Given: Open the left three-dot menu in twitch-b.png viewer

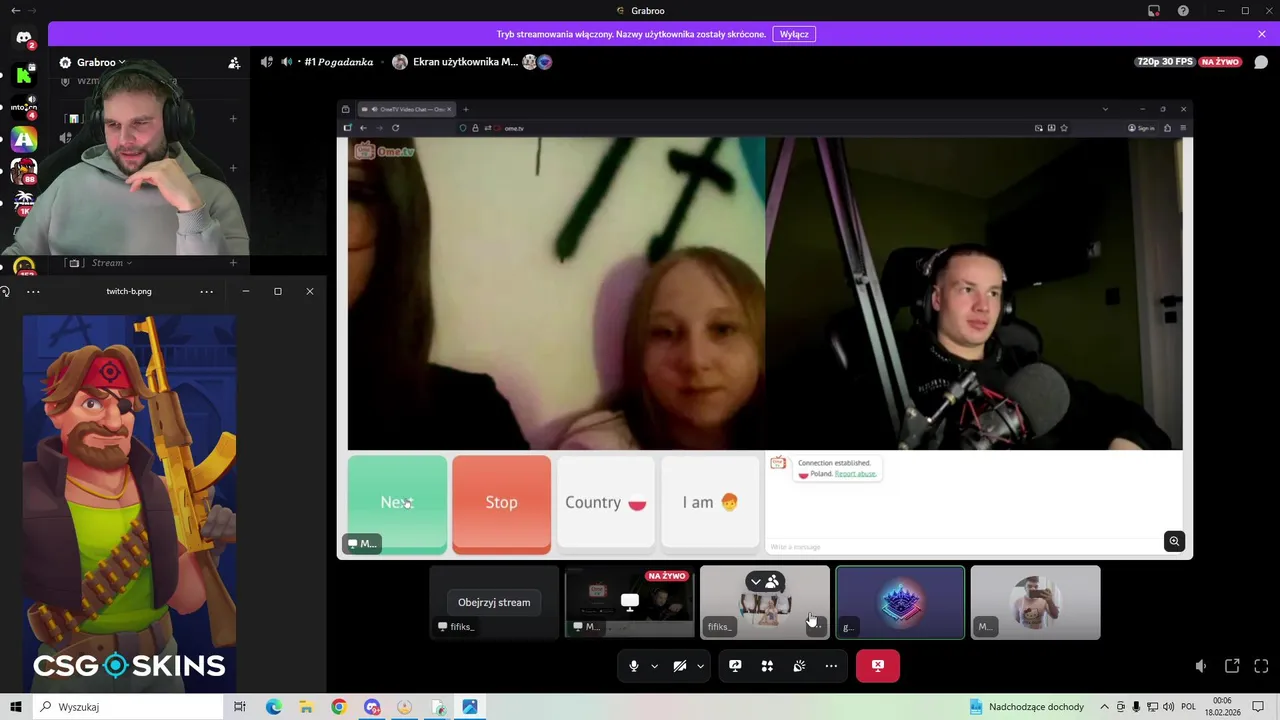Looking at the screenshot, I should click(x=33, y=291).
